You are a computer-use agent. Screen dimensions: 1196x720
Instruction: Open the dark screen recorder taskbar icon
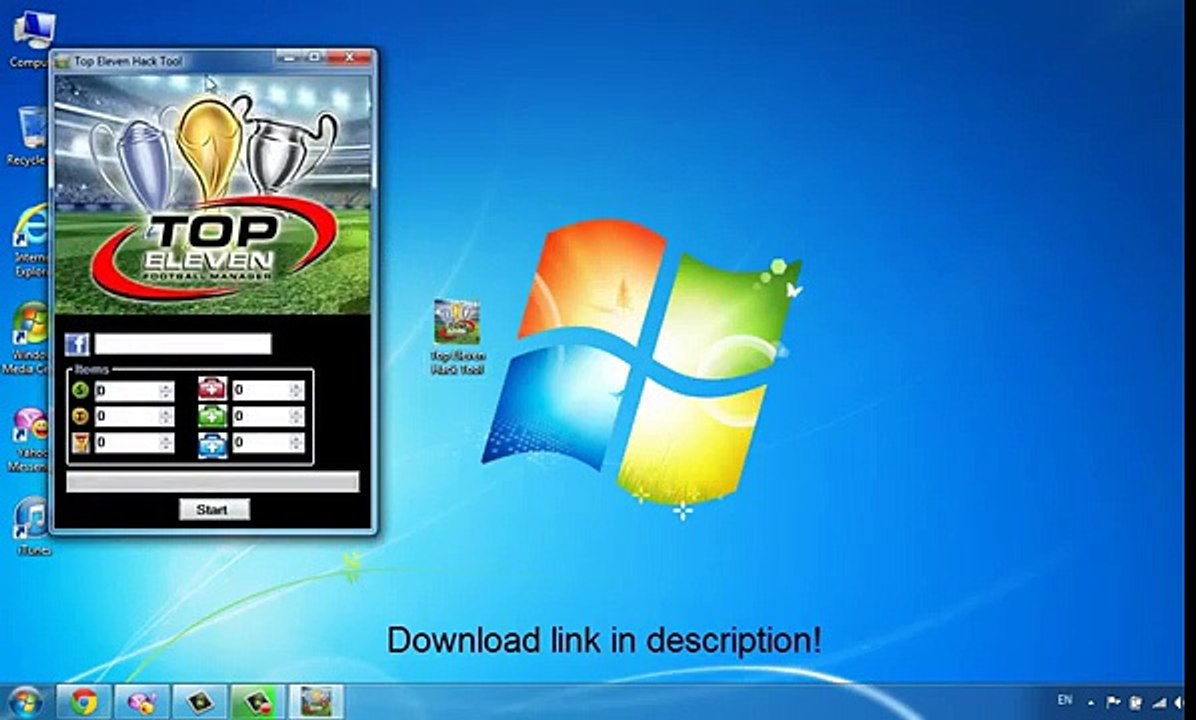click(x=199, y=702)
